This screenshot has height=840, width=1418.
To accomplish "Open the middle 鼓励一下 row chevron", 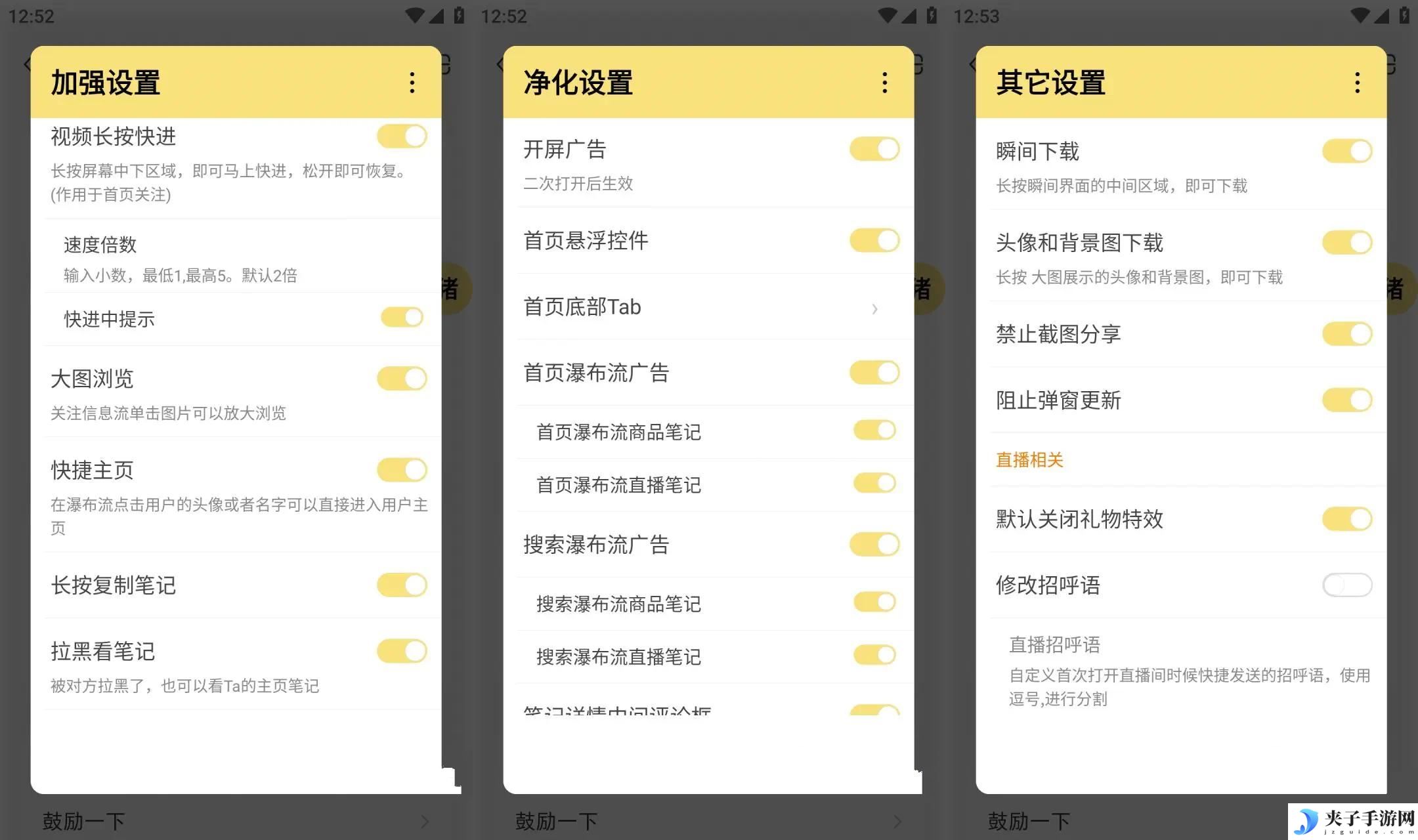I will pos(897,822).
